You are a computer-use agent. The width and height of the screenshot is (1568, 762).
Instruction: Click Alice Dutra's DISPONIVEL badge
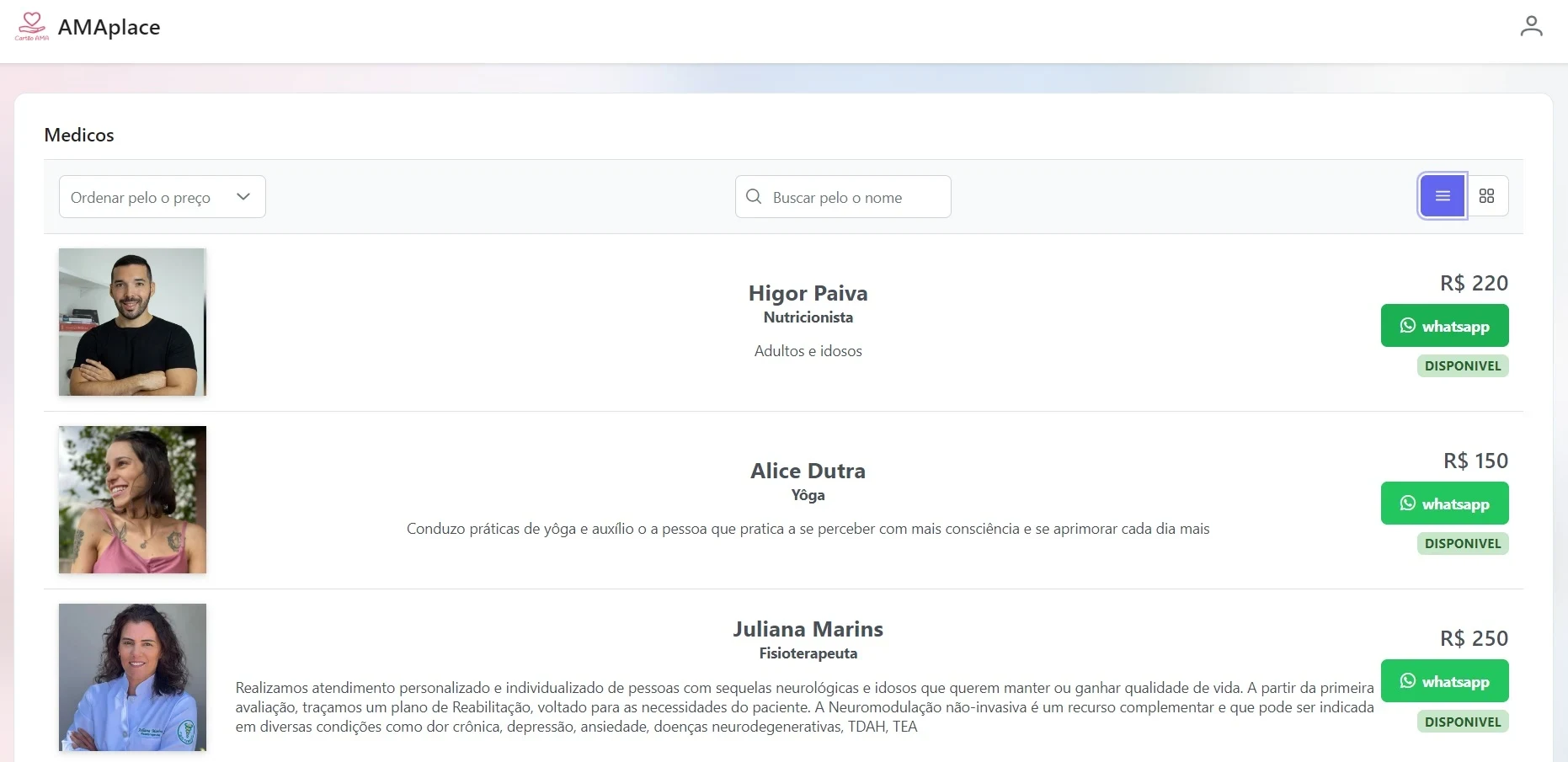click(x=1463, y=544)
